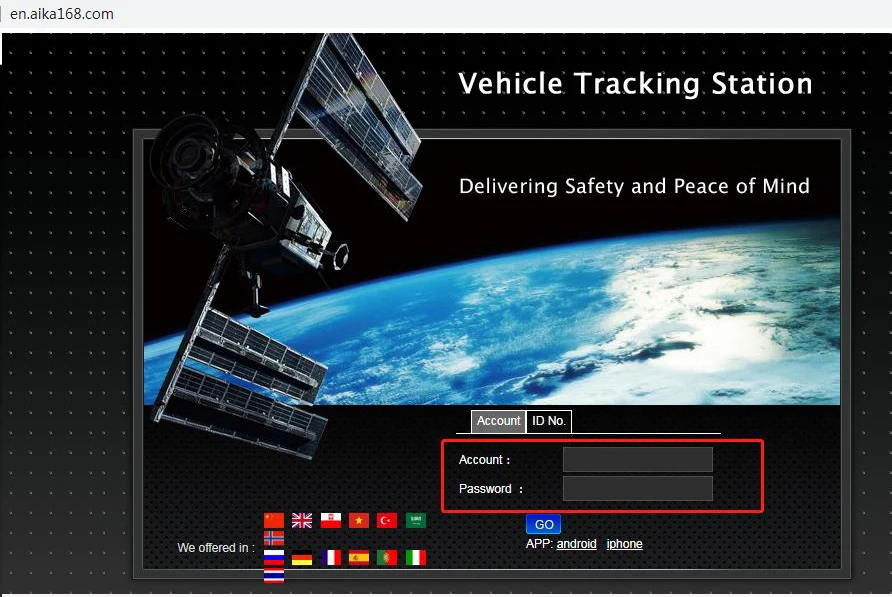Focus the Account input field
The height and width of the screenshot is (597, 892).
(x=638, y=459)
